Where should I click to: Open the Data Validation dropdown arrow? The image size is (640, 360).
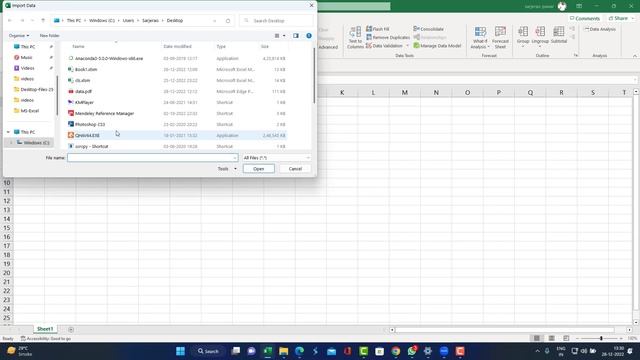[x=407, y=46]
